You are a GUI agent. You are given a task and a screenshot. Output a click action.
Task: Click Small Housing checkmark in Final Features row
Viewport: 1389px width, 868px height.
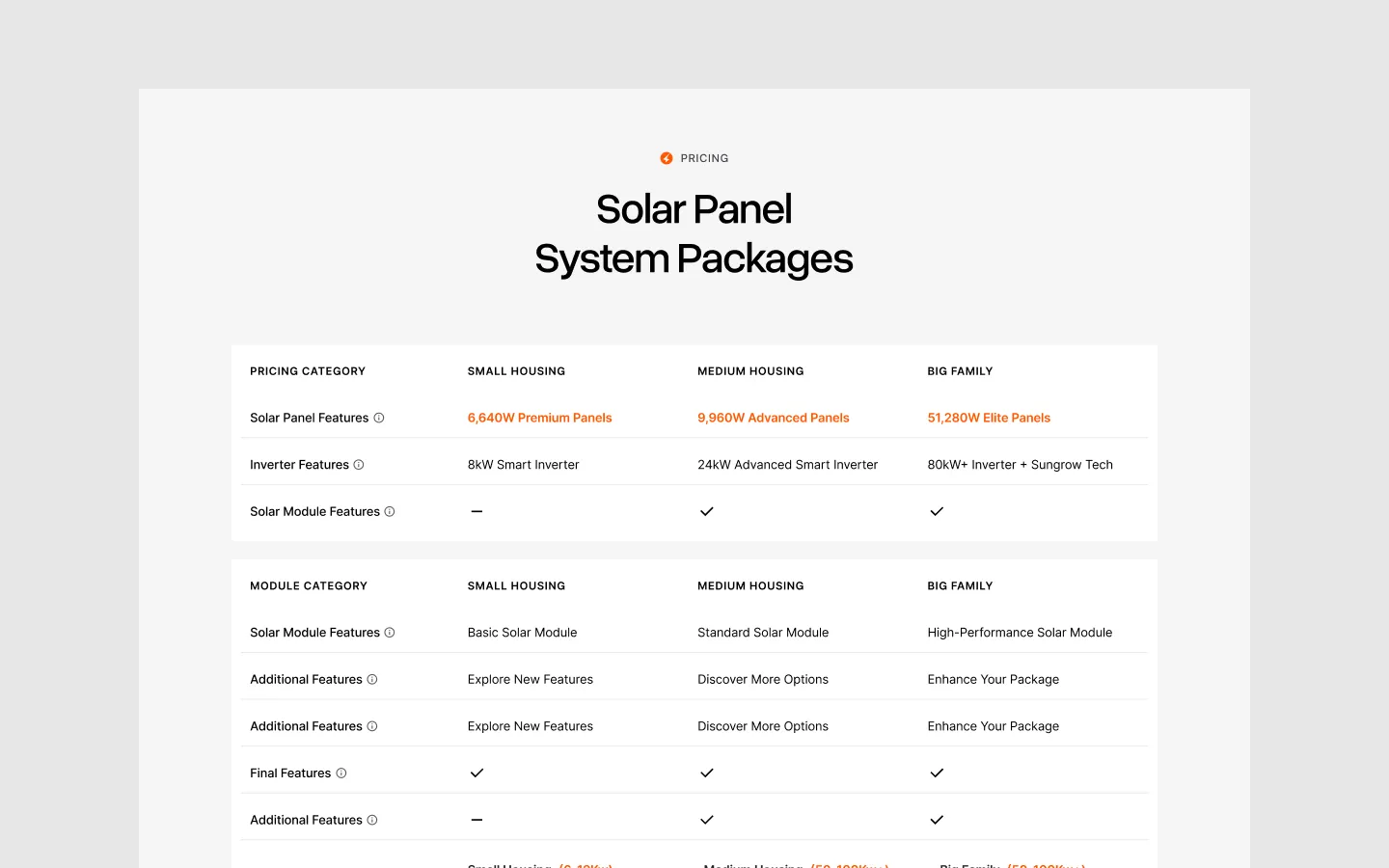pyautogui.click(x=477, y=773)
